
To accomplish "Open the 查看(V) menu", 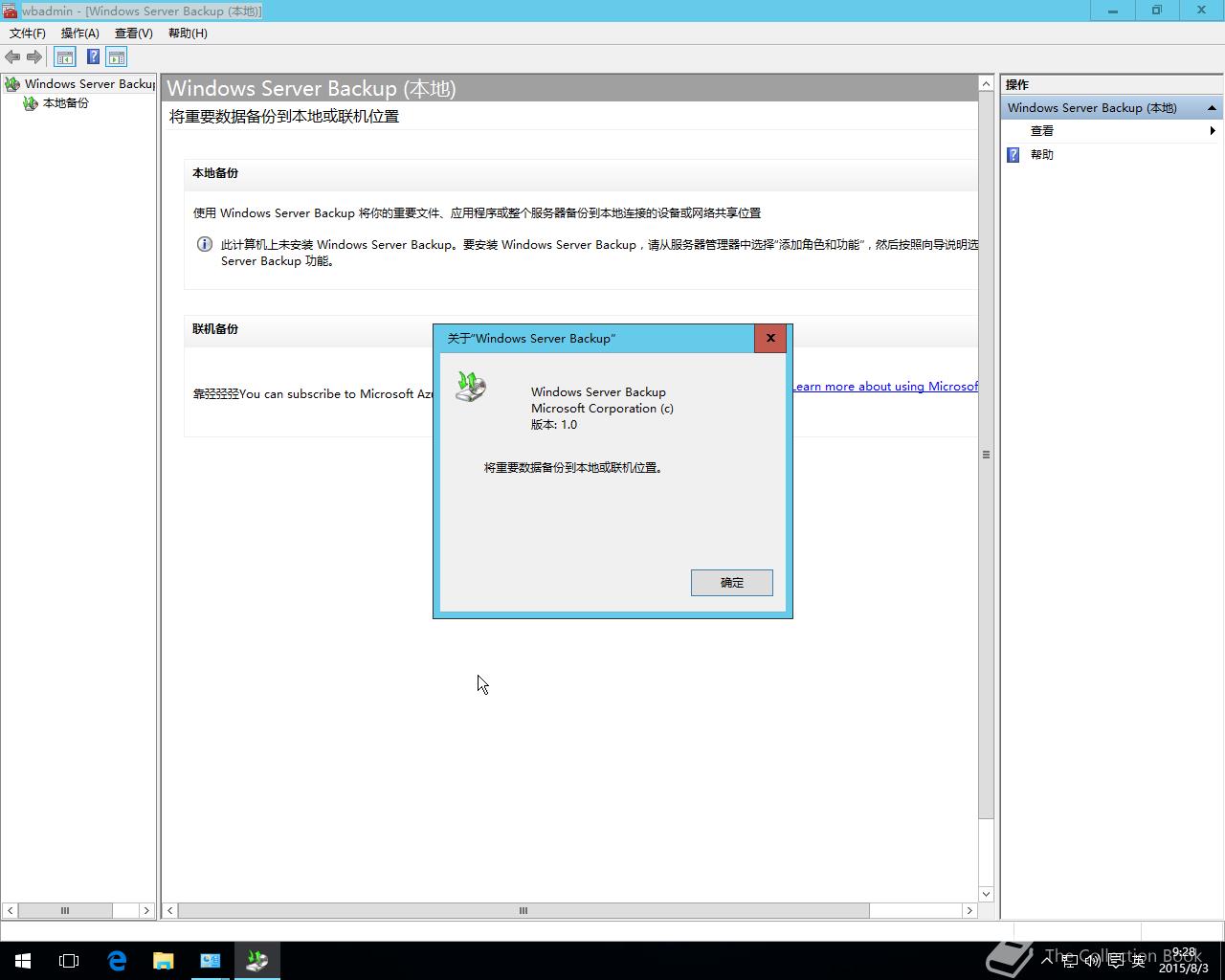I will click(x=134, y=33).
